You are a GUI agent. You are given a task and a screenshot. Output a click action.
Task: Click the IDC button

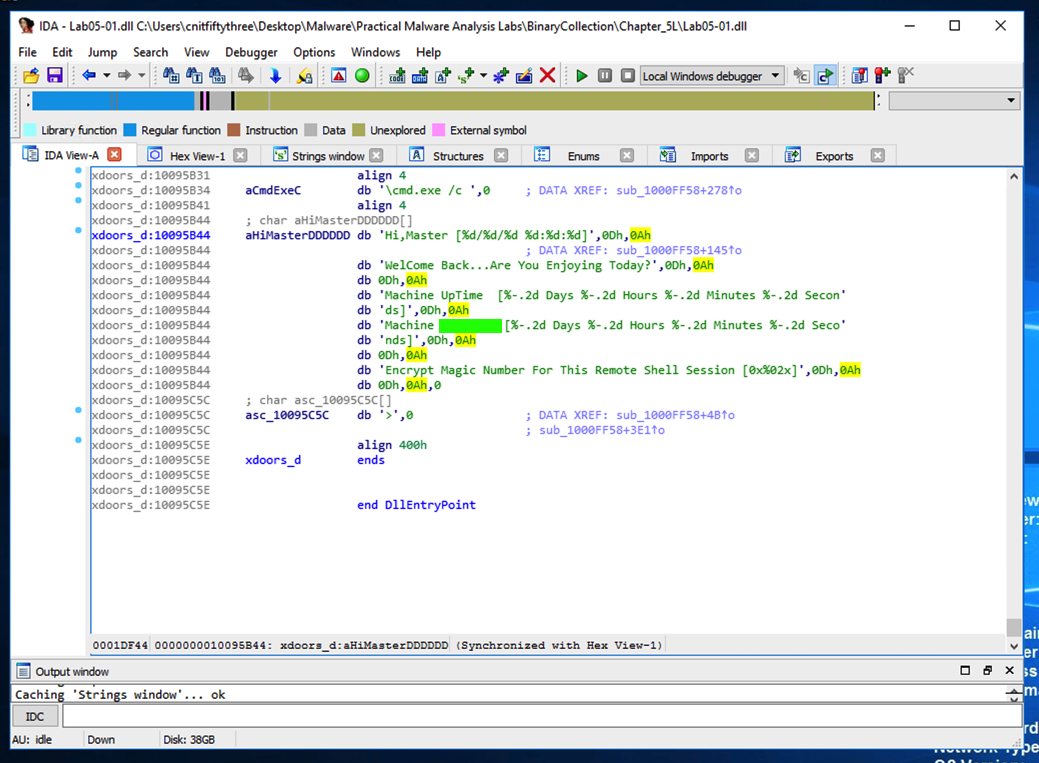click(x=35, y=717)
